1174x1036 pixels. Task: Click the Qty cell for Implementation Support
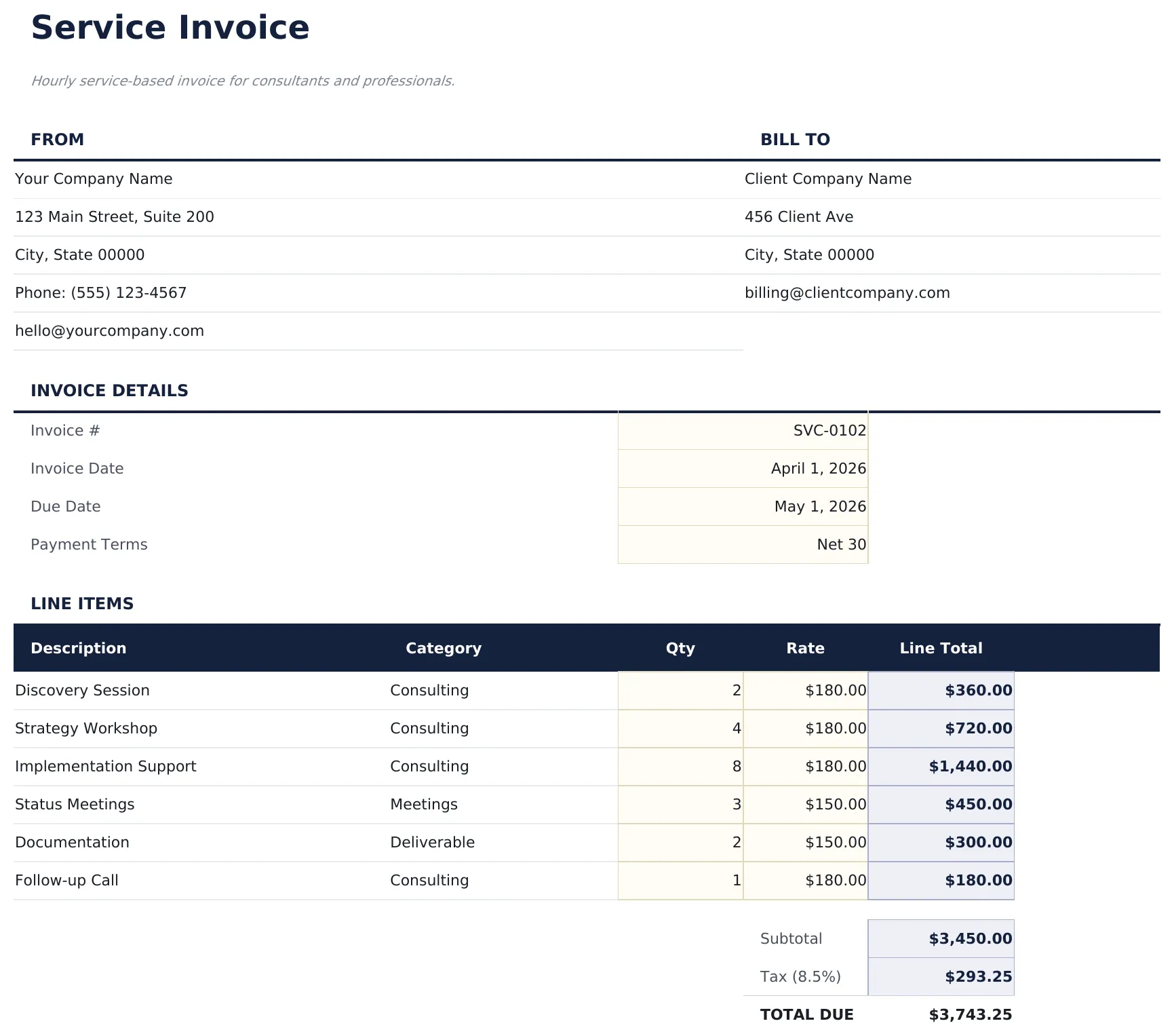click(x=680, y=766)
